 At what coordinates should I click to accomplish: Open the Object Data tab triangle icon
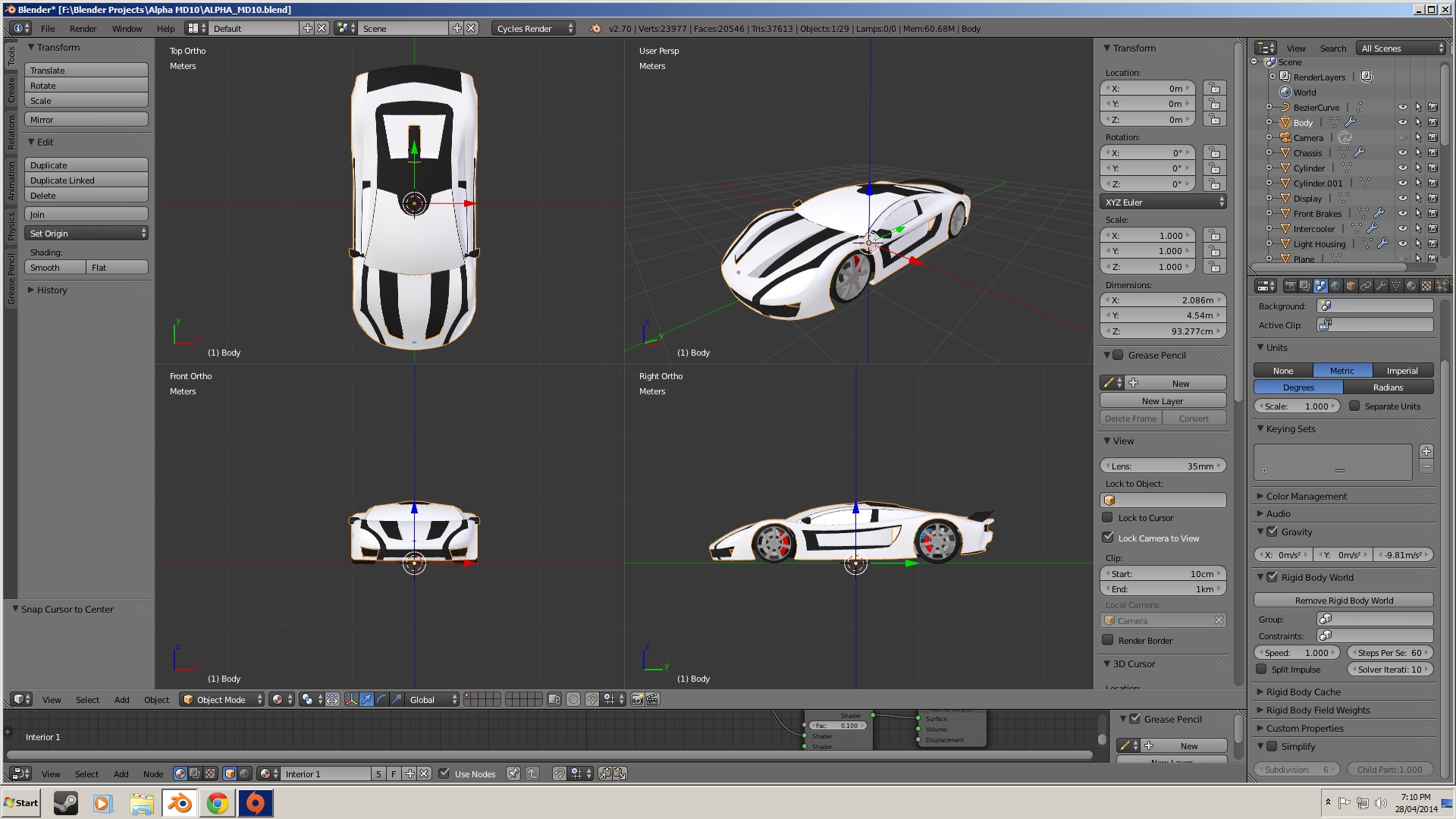pyautogui.click(x=1396, y=286)
